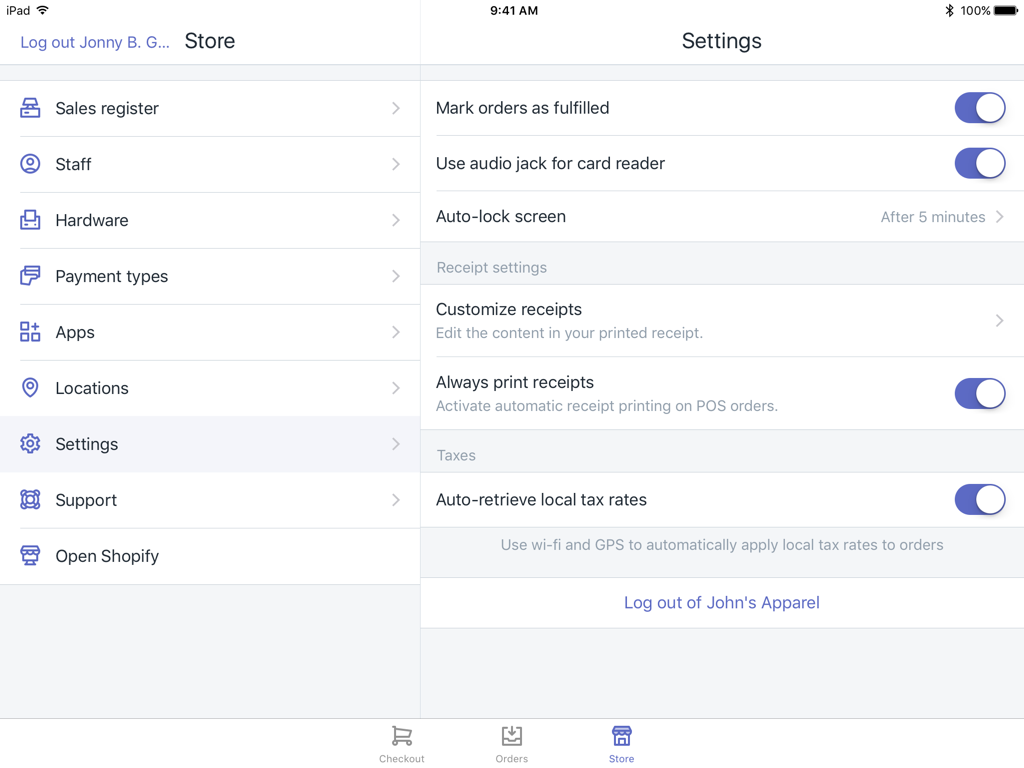Disable Auto-retrieve local tax rates
The width and height of the screenshot is (1024, 768).
979,499
